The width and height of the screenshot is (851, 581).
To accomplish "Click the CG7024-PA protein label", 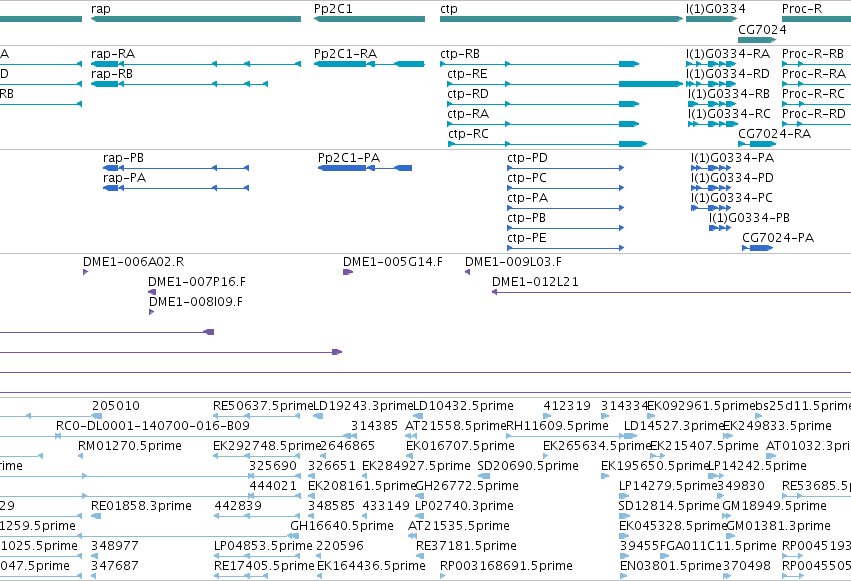I will point(778,238).
